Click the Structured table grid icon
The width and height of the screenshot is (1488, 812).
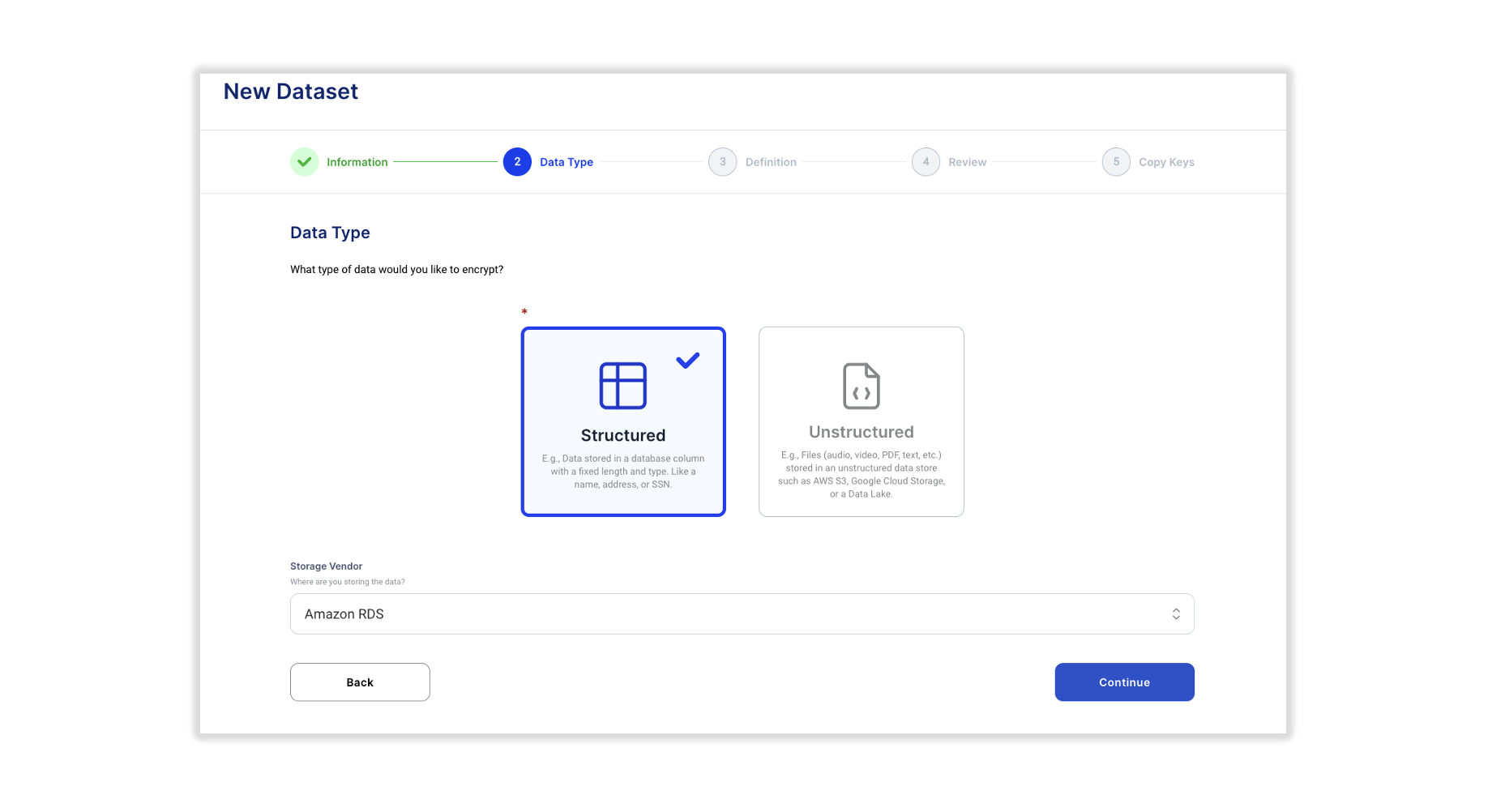[x=622, y=386]
